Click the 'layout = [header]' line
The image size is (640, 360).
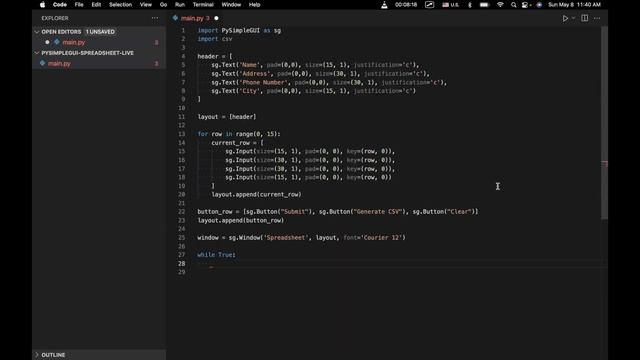click(x=227, y=117)
